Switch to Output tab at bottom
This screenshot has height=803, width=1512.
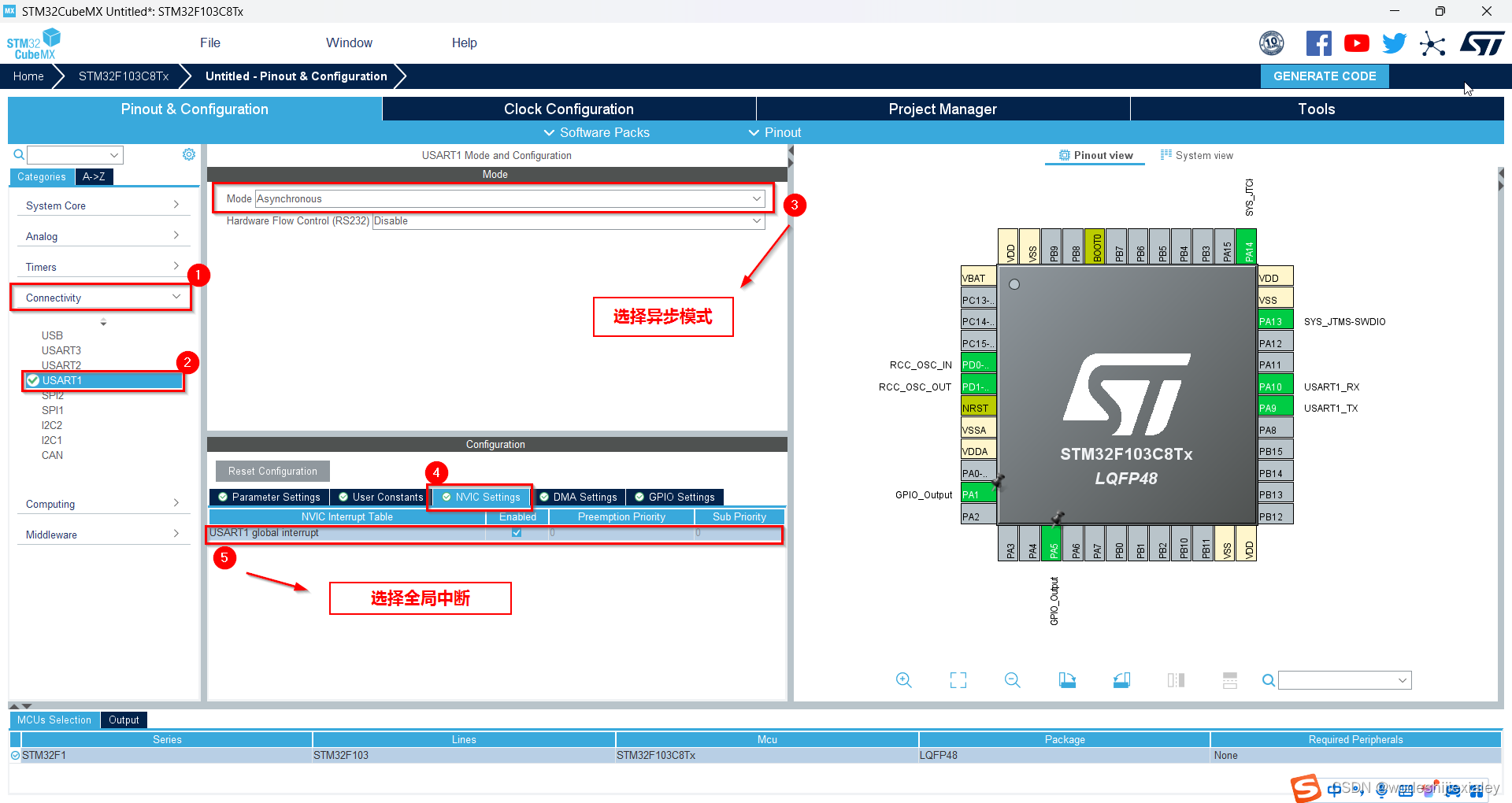(x=124, y=720)
